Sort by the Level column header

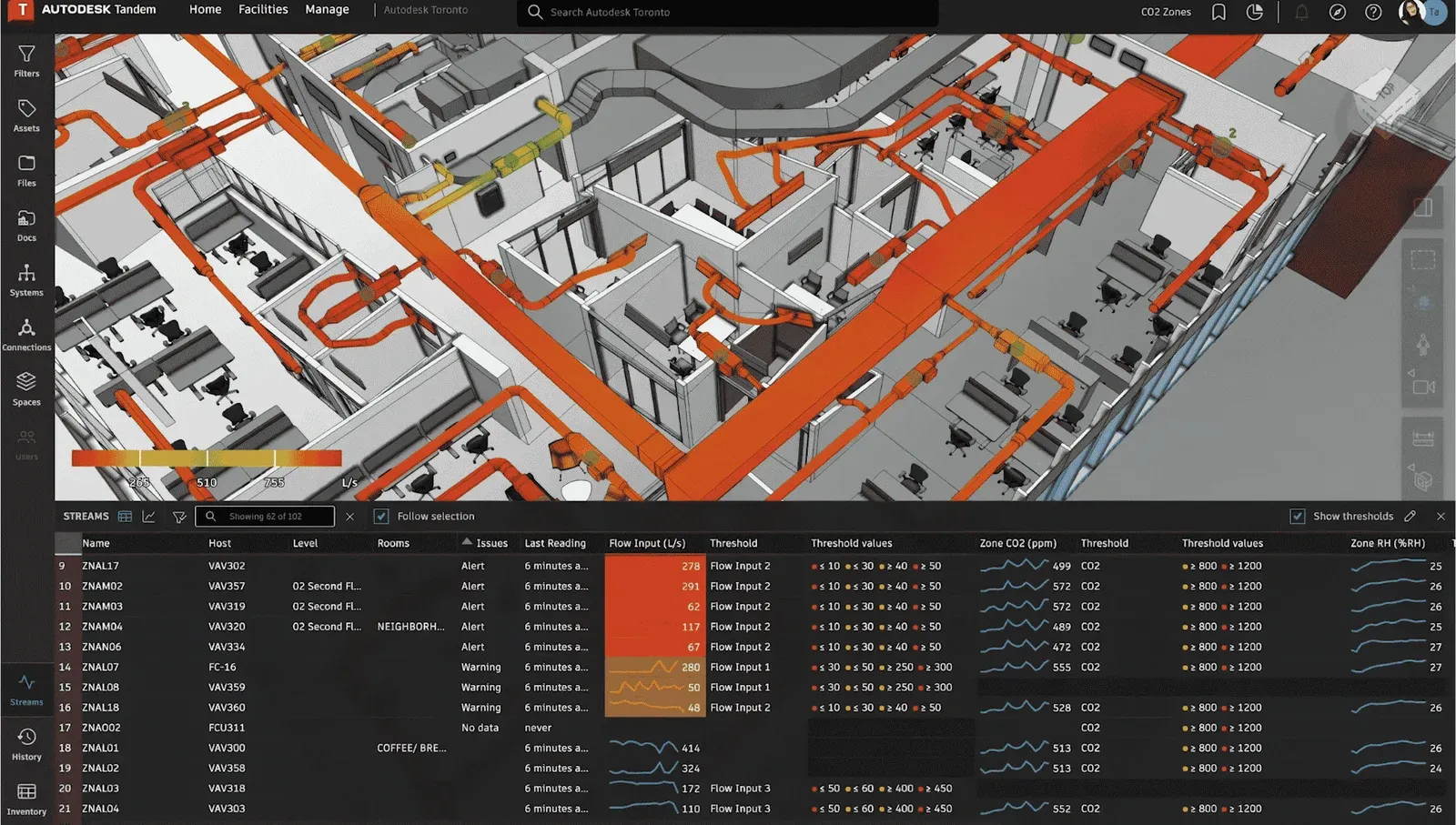coord(305,543)
